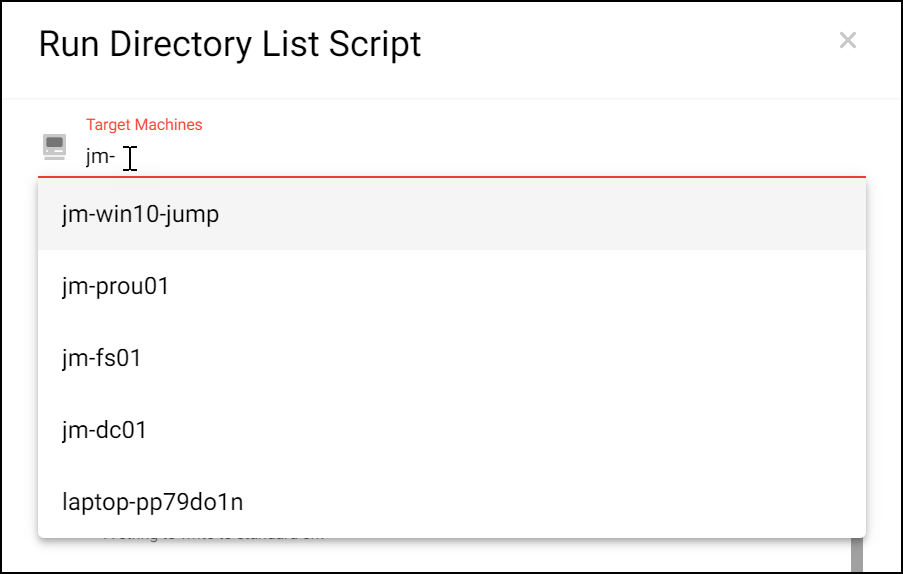Select the jm-dc01 suggestion
Screen dimensions: 903x574
(x=452, y=429)
